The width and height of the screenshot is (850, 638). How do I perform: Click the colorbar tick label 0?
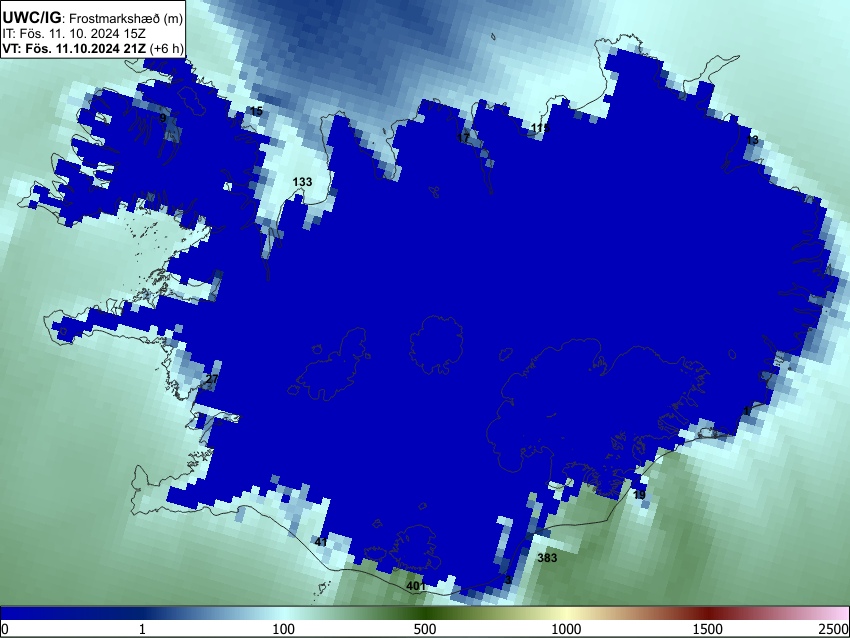(x=5, y=629)
